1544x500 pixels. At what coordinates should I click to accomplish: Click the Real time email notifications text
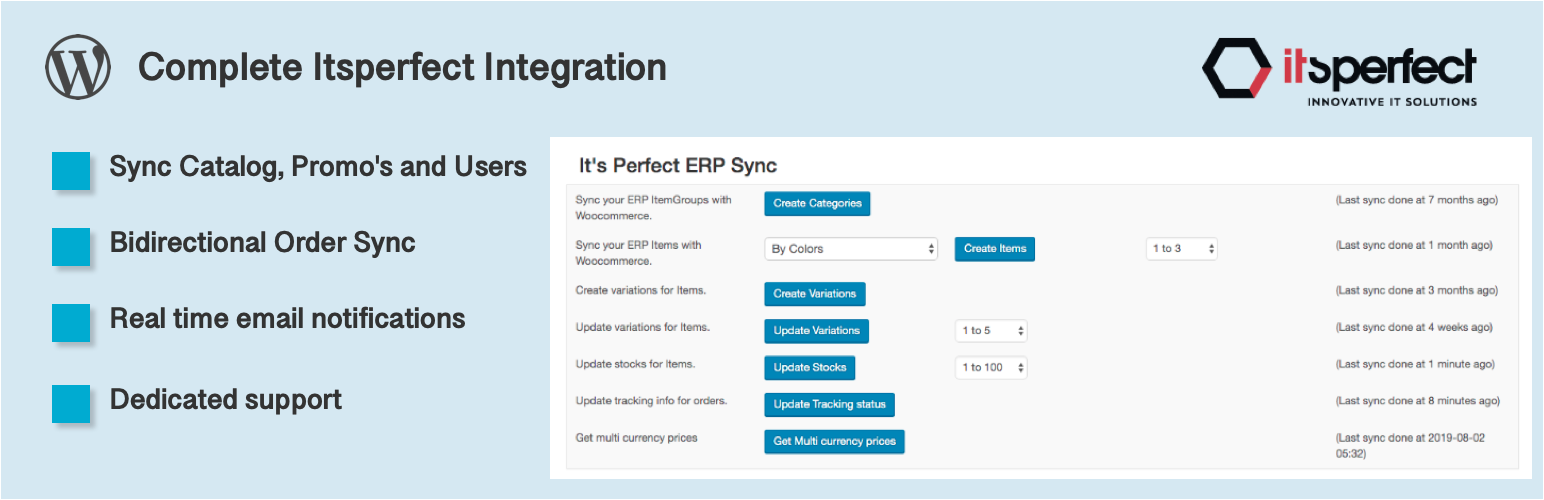[x=288, y=319]
